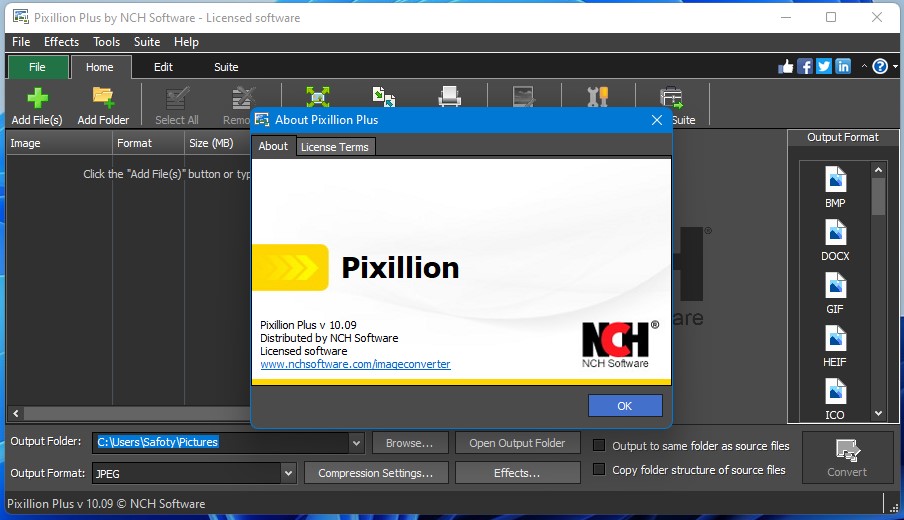The image size is (904, 520).
Task: Click format list scroll-up arrow
Action: (878, 169)
